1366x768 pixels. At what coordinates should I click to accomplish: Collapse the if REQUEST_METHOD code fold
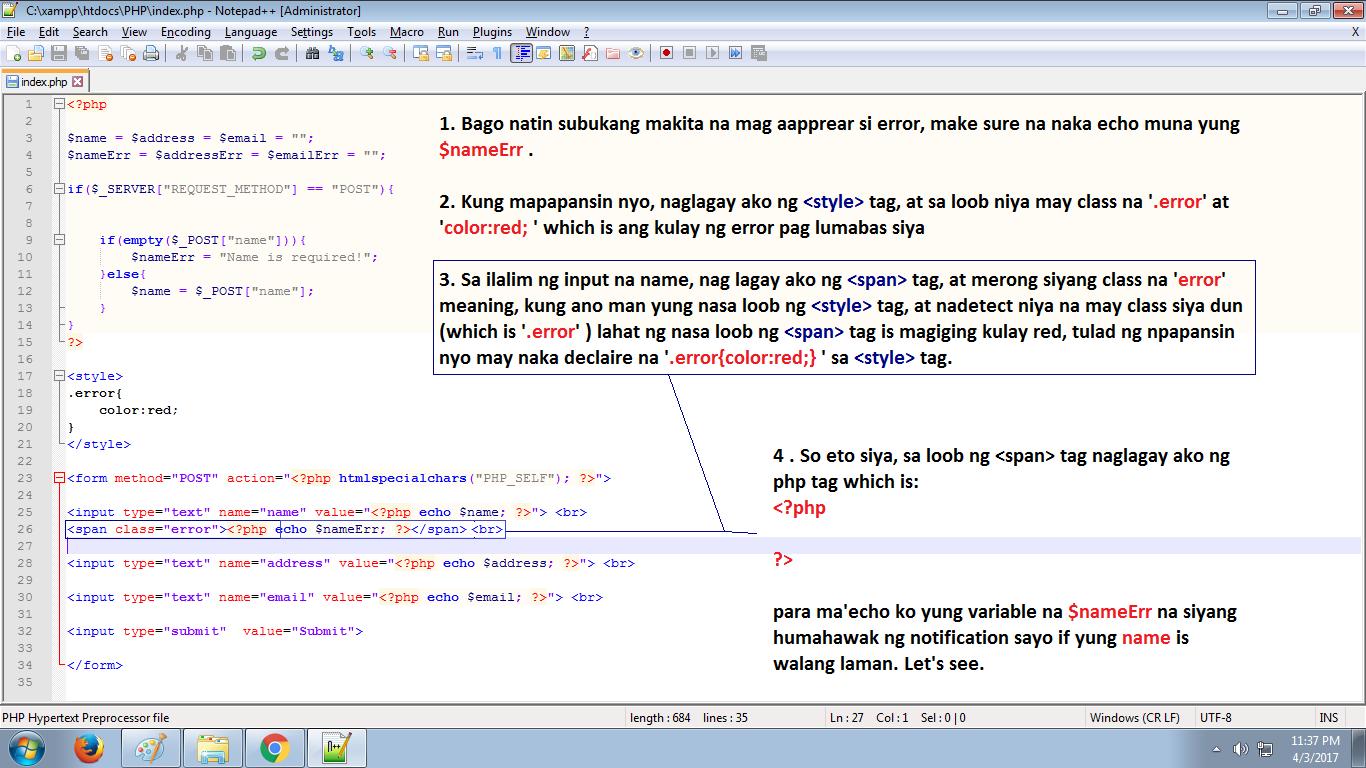(59, 189)
